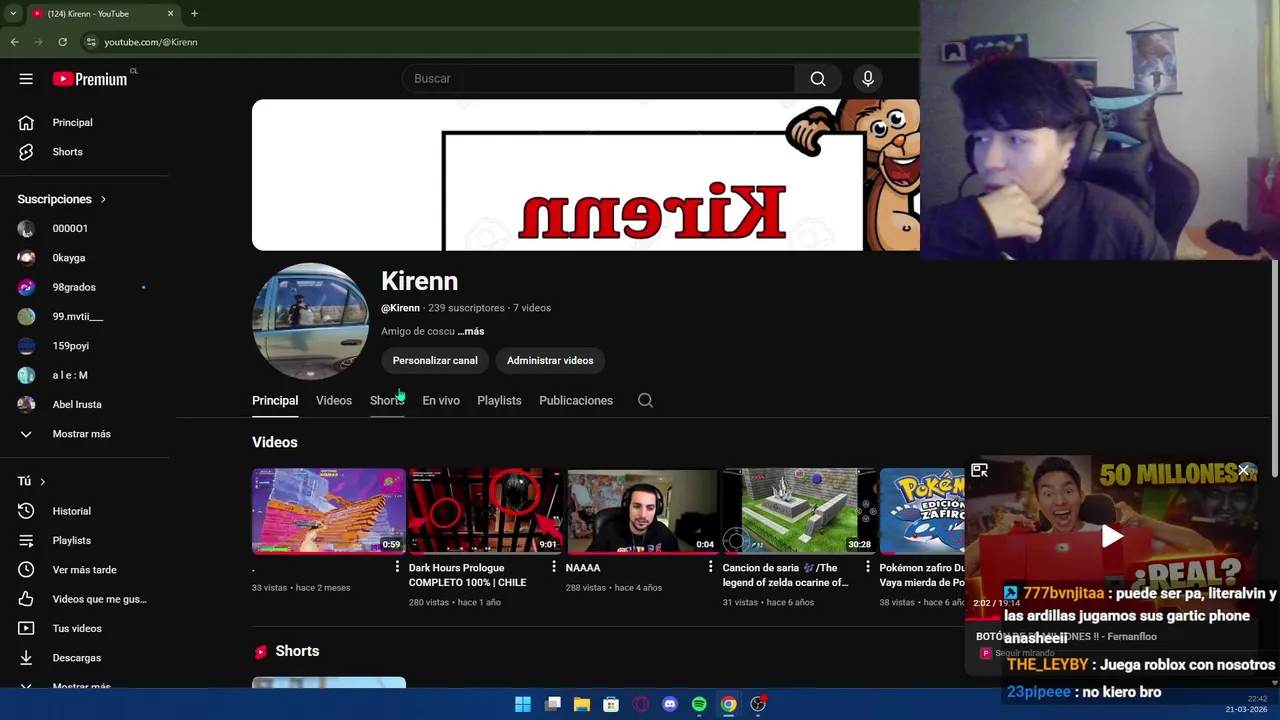The height and width of the screenshot is (720, 1280).
Task: Click the page vertical scrollbar
Action: [x=1274, y=368]
